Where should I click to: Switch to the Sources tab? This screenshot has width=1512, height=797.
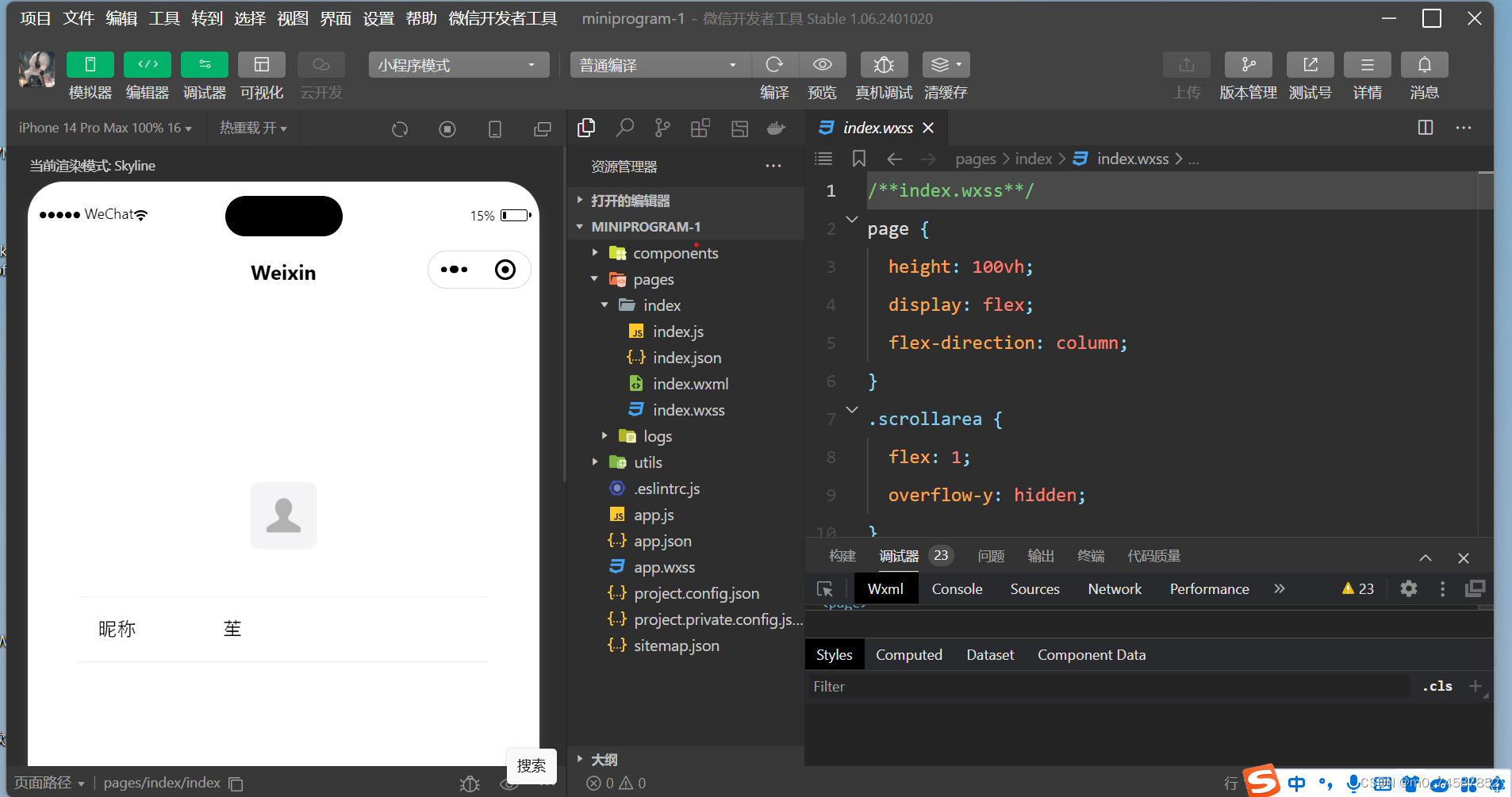point(1034,588)
